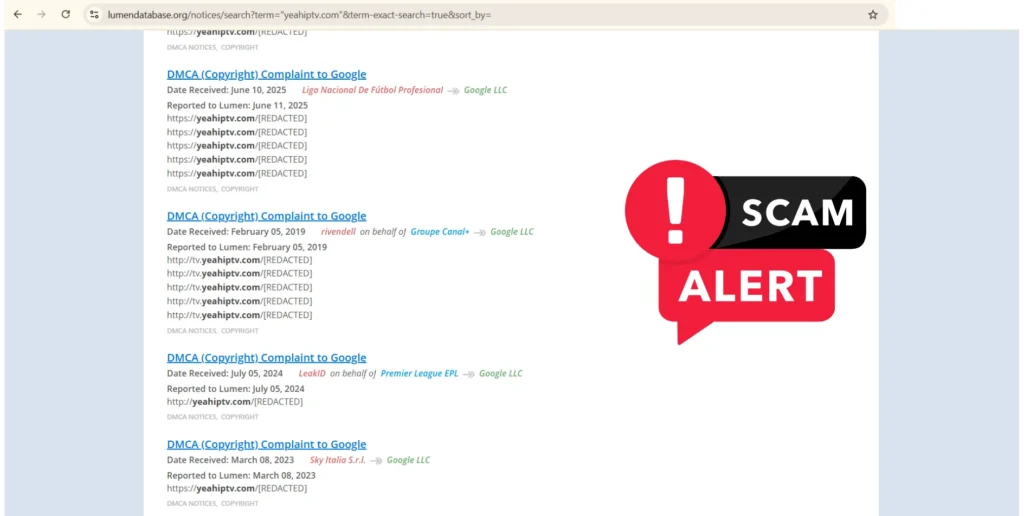The image size is (1024, 516).
Task: Click the Sky Italia S.r.l. sender
Action: click(338, 460)
